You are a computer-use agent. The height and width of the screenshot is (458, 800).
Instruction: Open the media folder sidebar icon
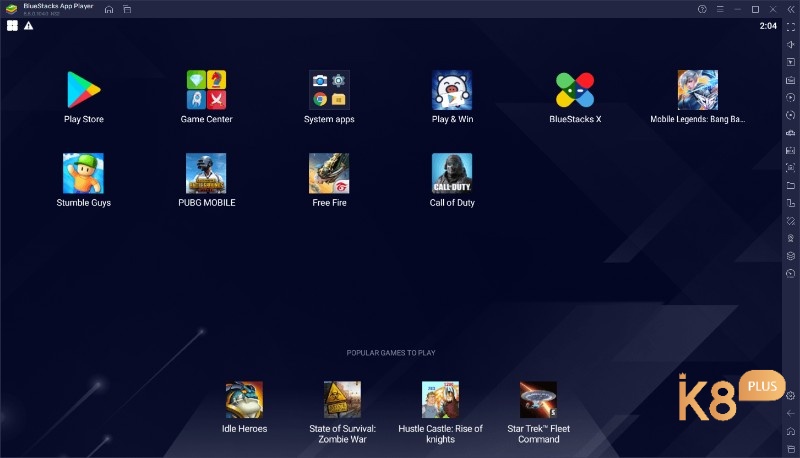pyautogui.click(x=791, y=185)
